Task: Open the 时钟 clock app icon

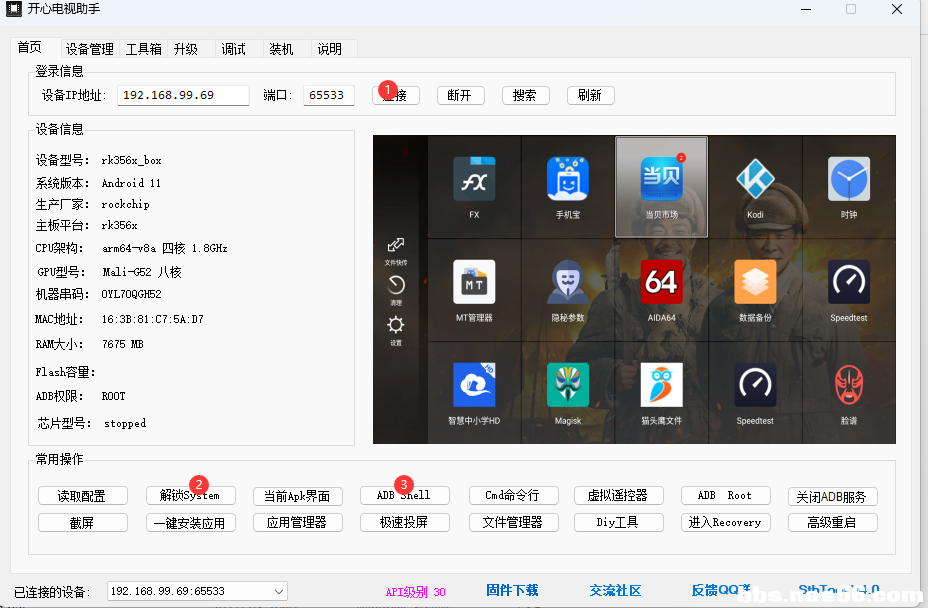Action: [848, 180]
